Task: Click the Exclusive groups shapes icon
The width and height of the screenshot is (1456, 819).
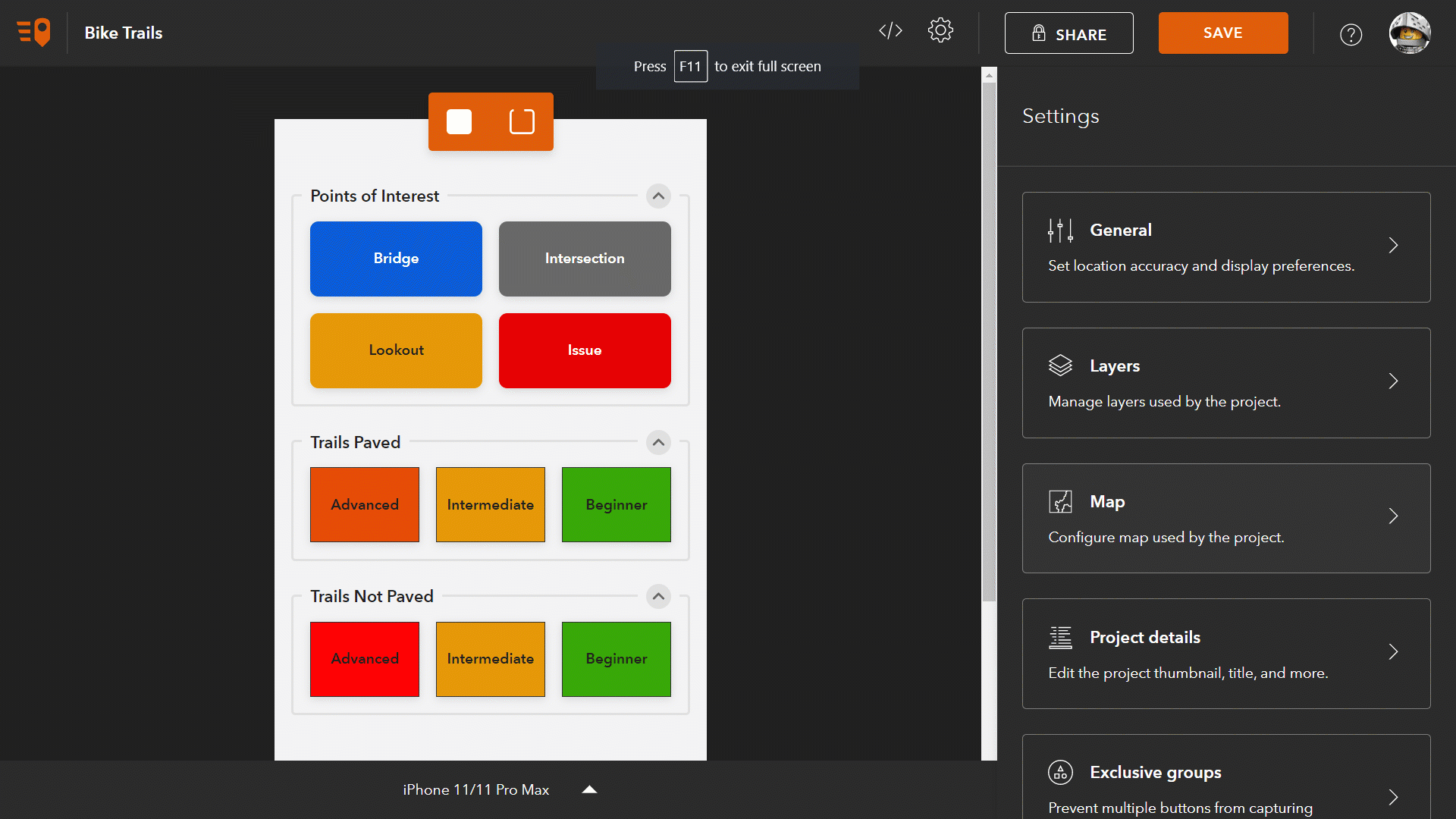Action: (x=1060, y=772)
